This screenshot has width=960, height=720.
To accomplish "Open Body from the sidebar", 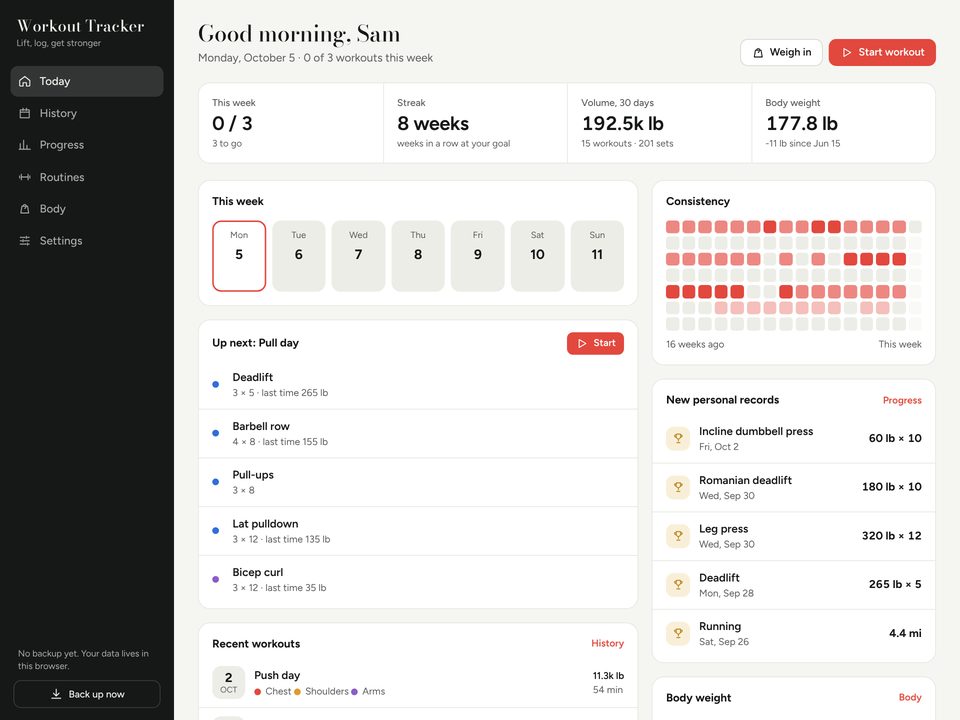I will (87, 209).
